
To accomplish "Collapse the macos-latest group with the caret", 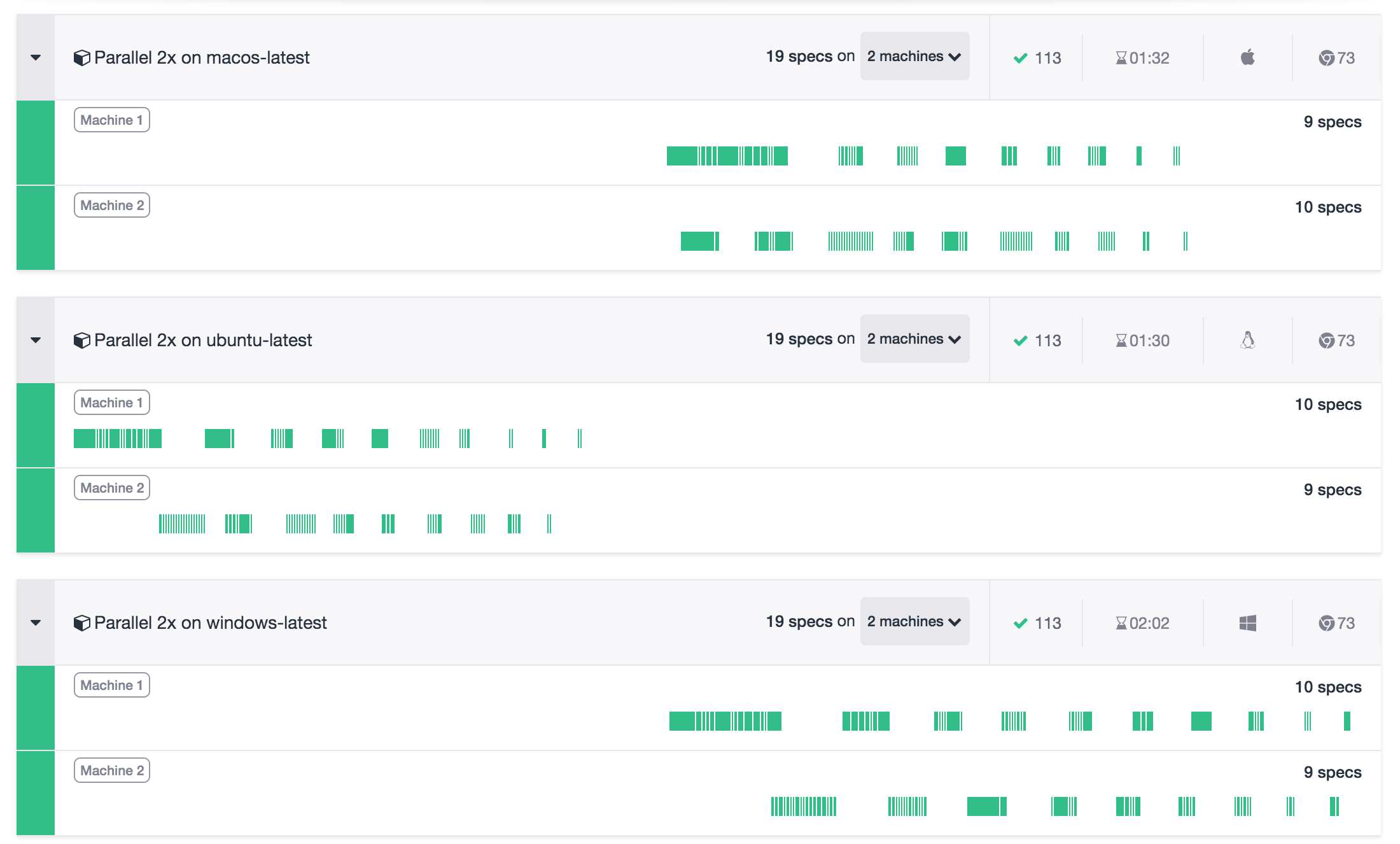I will click(x=36, y=58).
